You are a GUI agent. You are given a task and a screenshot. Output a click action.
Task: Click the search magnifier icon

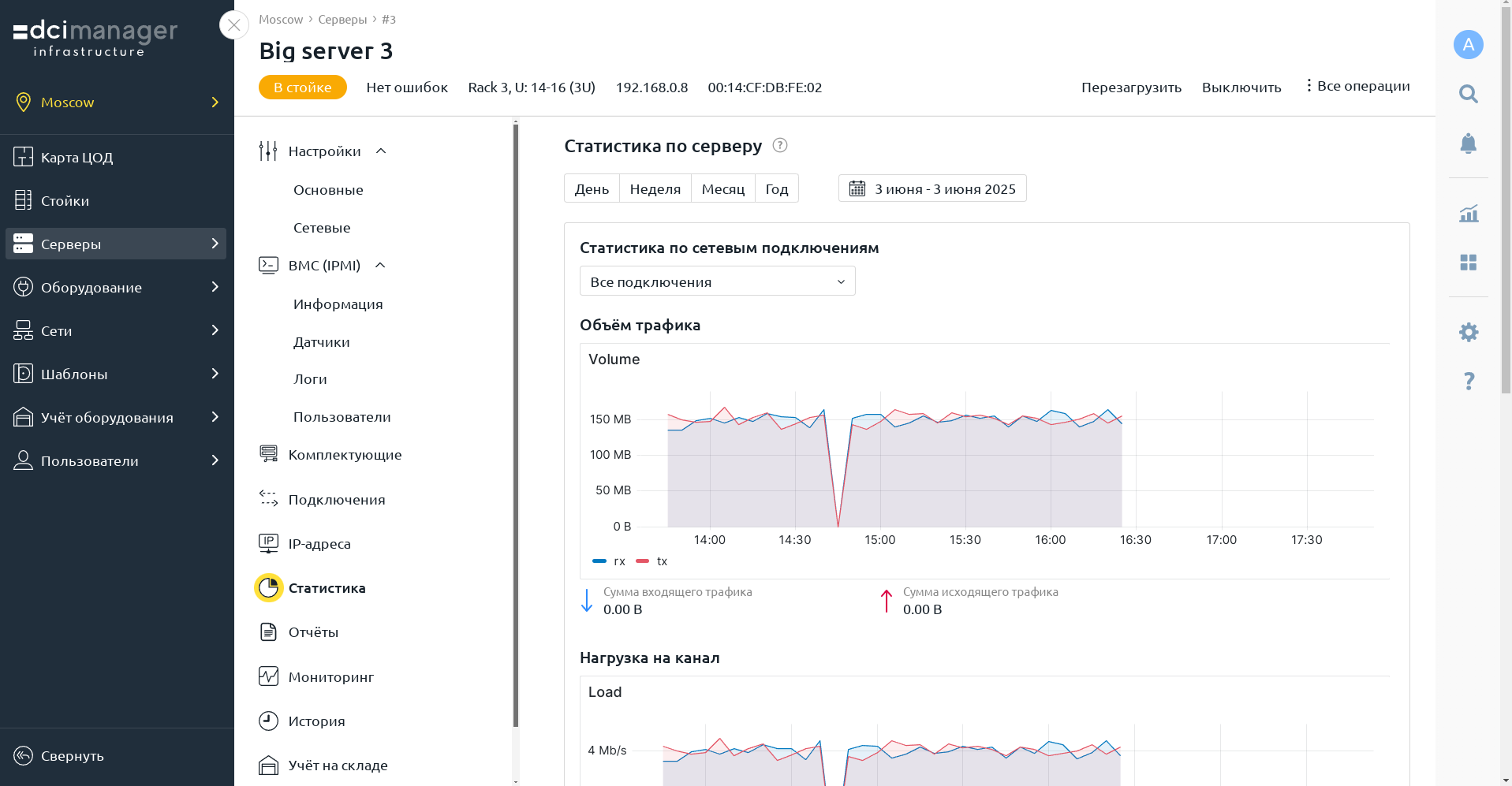[x=1468, y=94]
